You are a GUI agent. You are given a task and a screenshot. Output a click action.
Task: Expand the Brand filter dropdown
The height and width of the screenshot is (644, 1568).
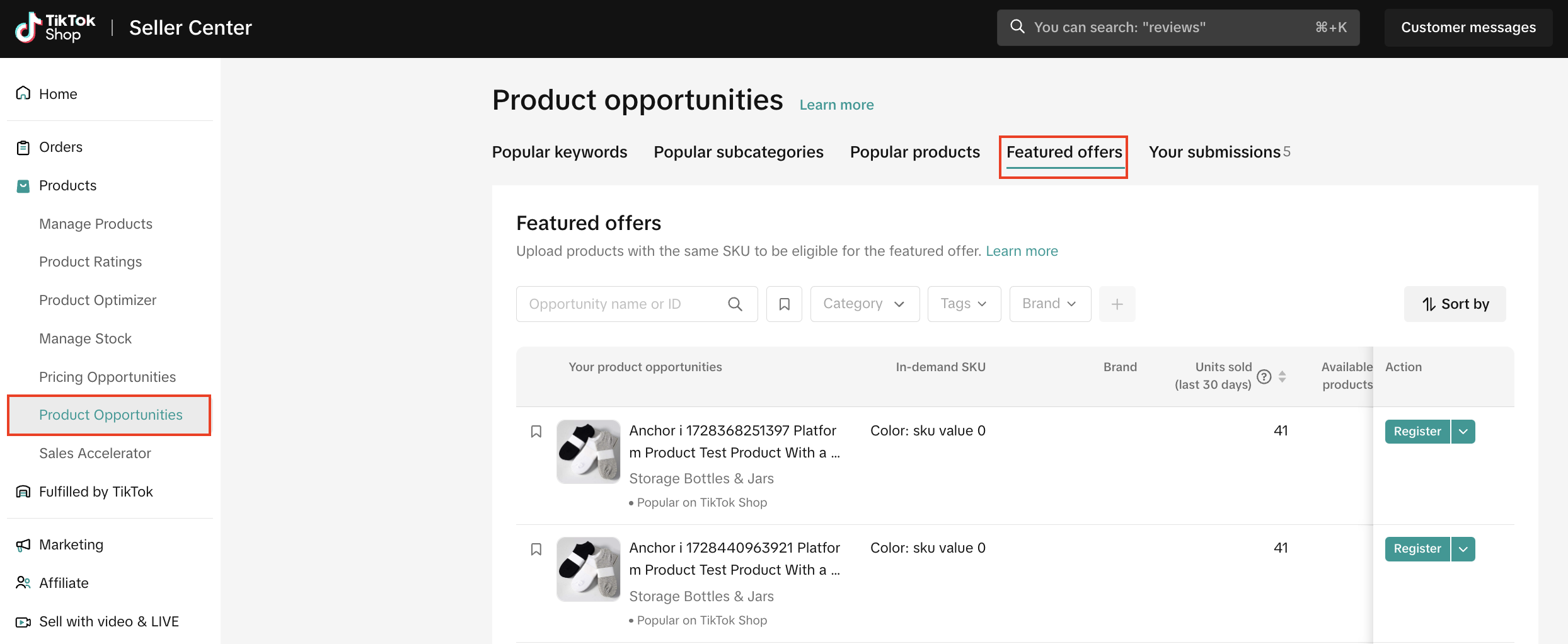pos(1049,304)
